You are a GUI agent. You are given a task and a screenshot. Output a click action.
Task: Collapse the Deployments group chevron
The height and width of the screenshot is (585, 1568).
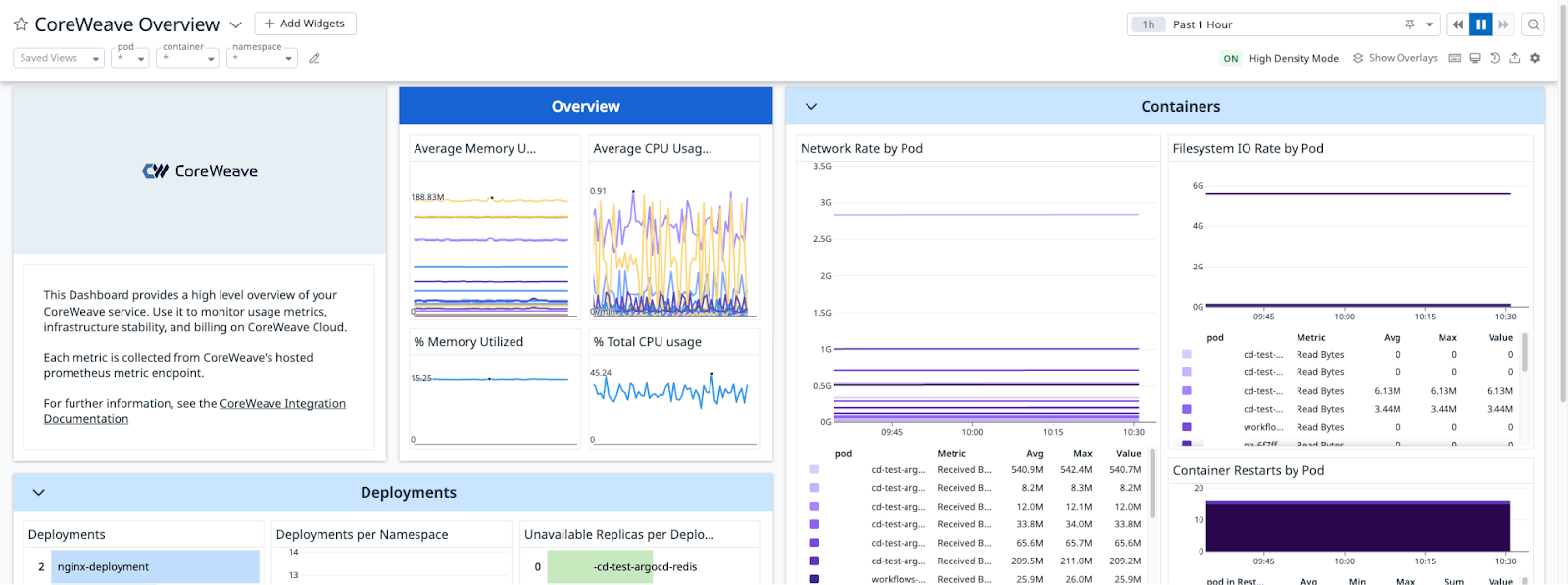click(x=39, y=492)
